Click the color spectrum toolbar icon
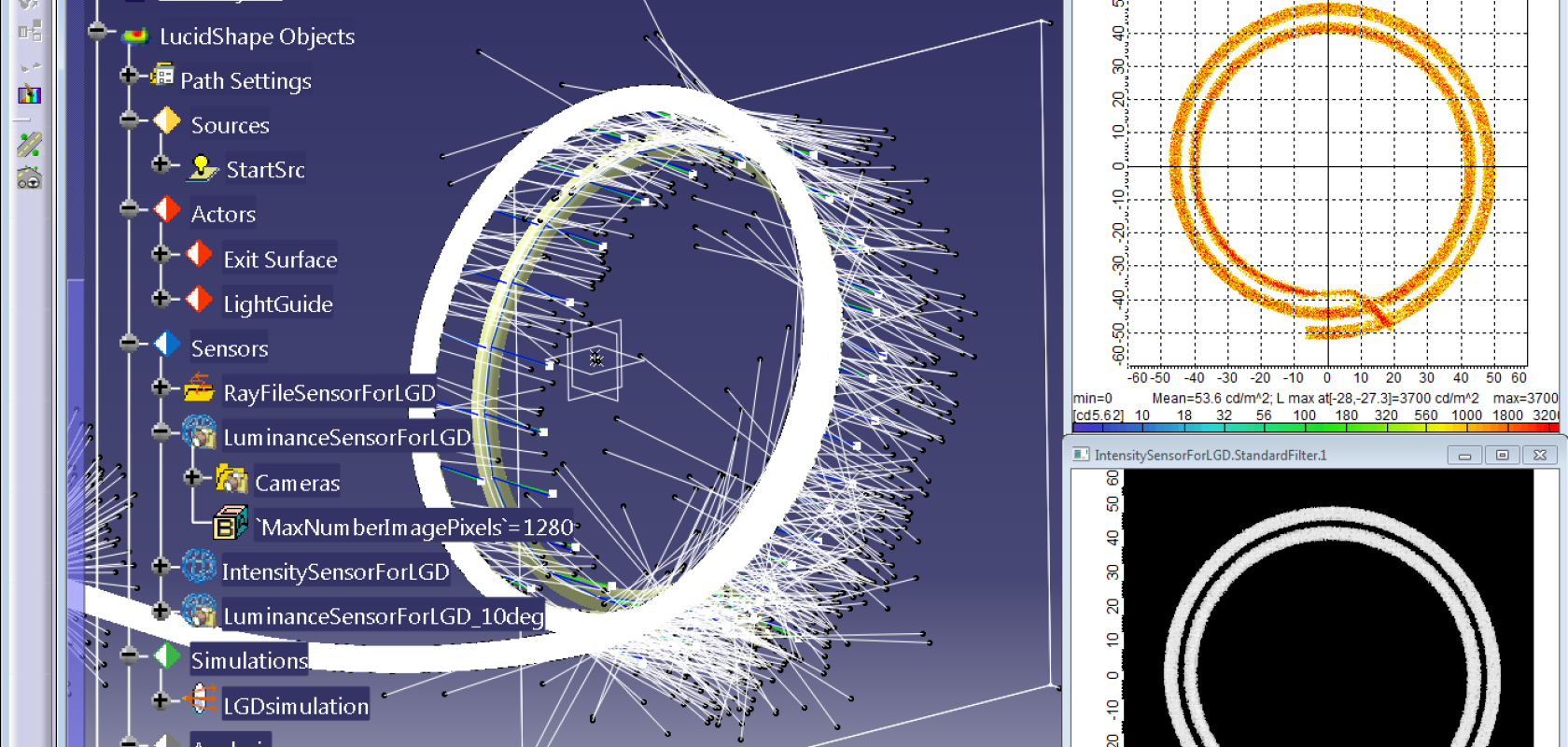The height and width of the screenshot is (747, 1568). (29, 93)
